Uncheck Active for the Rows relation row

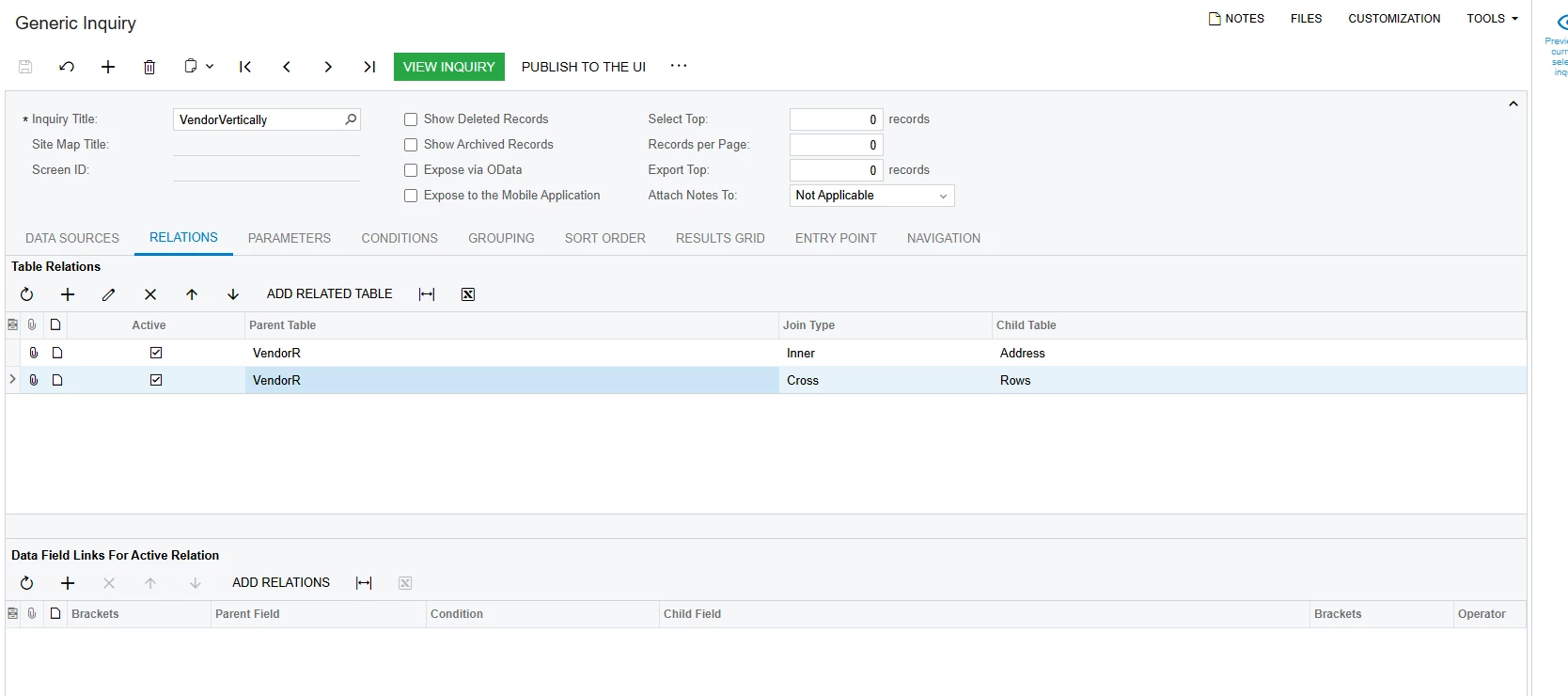[156, 380]
